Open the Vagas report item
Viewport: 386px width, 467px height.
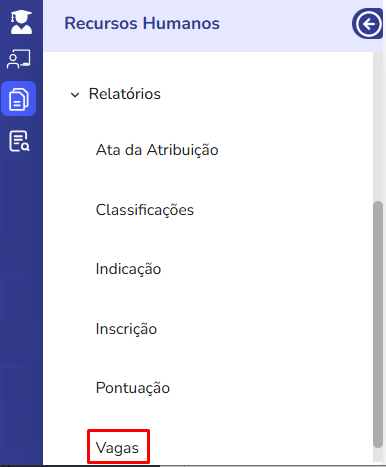tap(117, 448)
